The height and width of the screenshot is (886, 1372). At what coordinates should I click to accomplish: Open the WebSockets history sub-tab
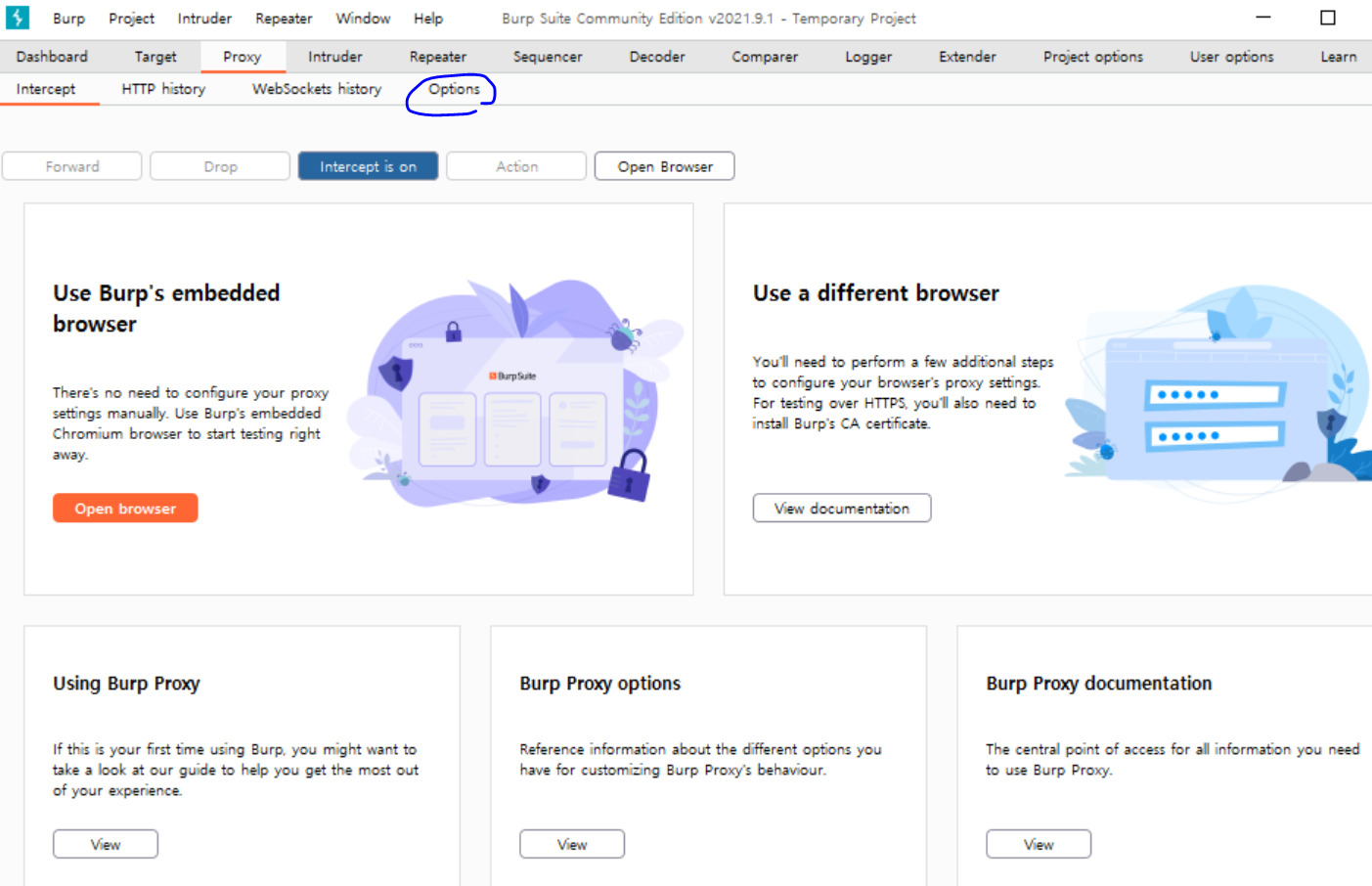[x=317, y=89]
